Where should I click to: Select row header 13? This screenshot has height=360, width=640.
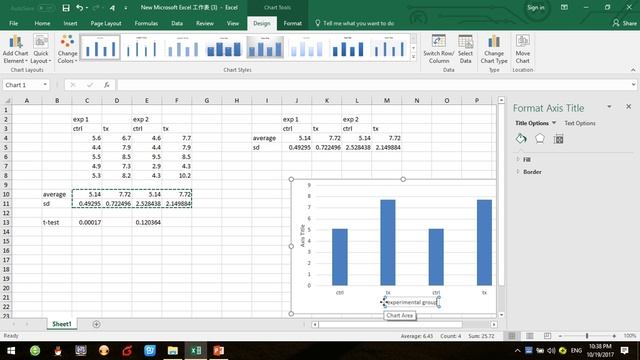point(6,222)
